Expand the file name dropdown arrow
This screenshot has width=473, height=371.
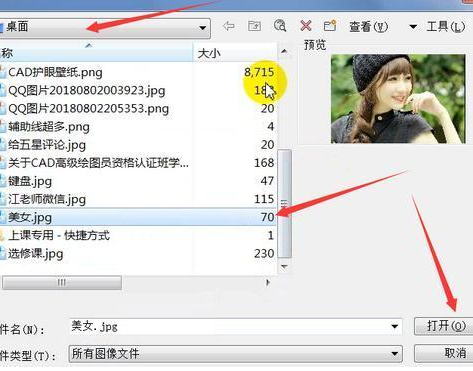395,326
